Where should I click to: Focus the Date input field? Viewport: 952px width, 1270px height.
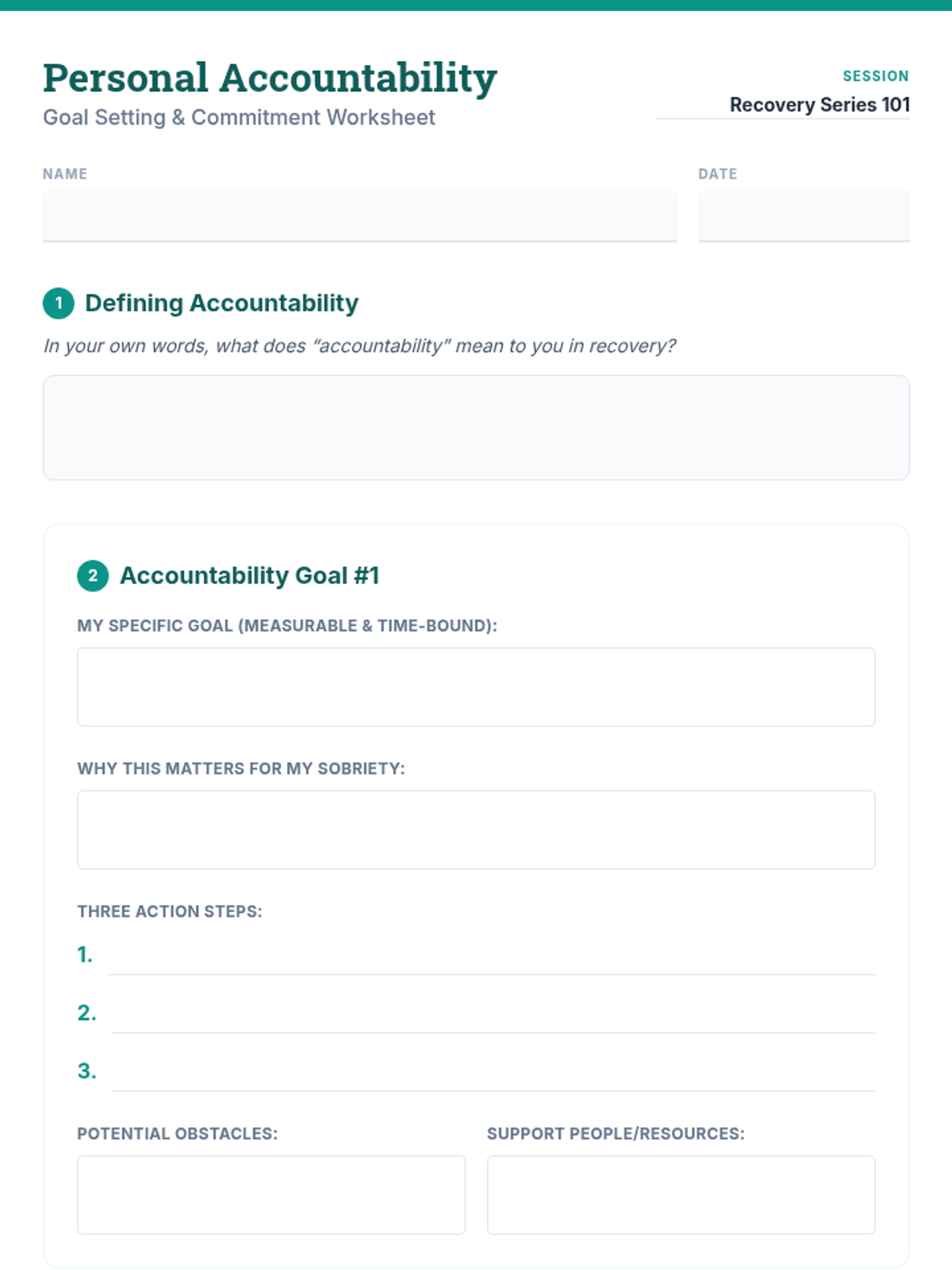point(803,215)
